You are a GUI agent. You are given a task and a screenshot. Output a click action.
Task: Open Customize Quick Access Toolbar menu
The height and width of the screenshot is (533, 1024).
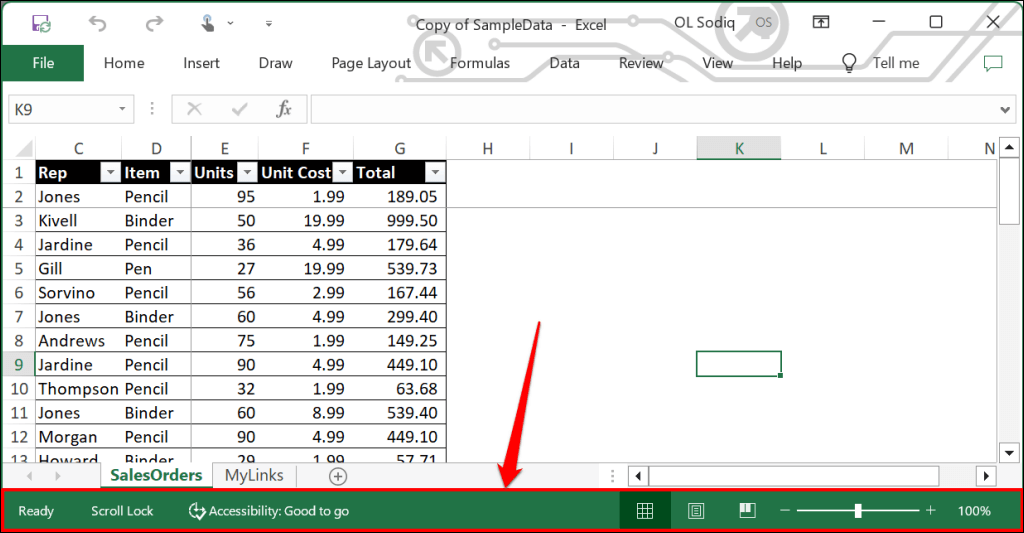268,24
